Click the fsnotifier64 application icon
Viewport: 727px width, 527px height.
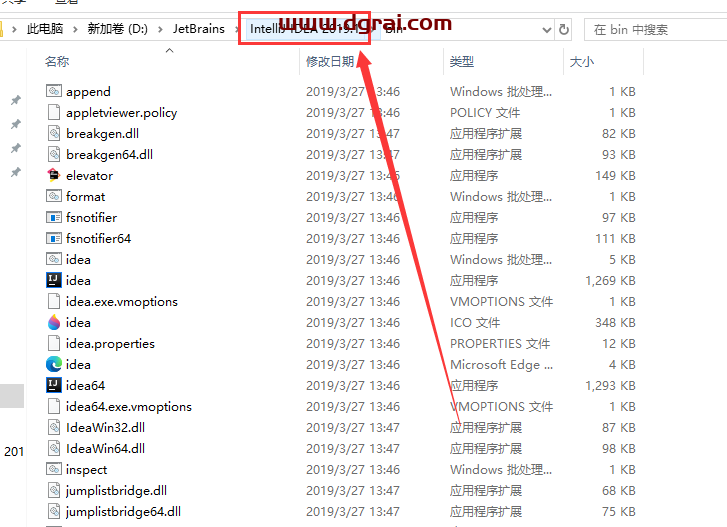[54, 238]
